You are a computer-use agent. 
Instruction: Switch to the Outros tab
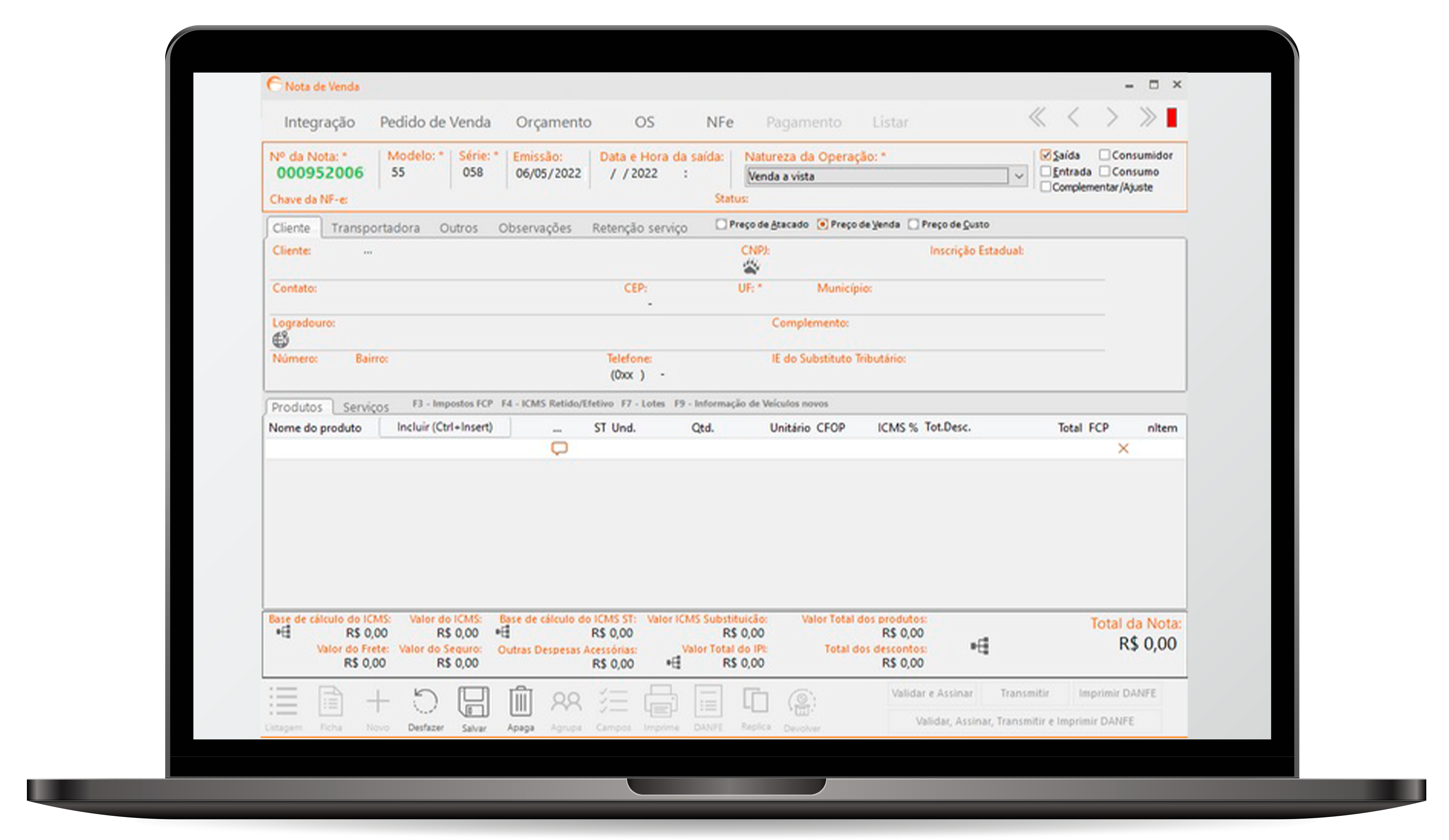point(458,228)
